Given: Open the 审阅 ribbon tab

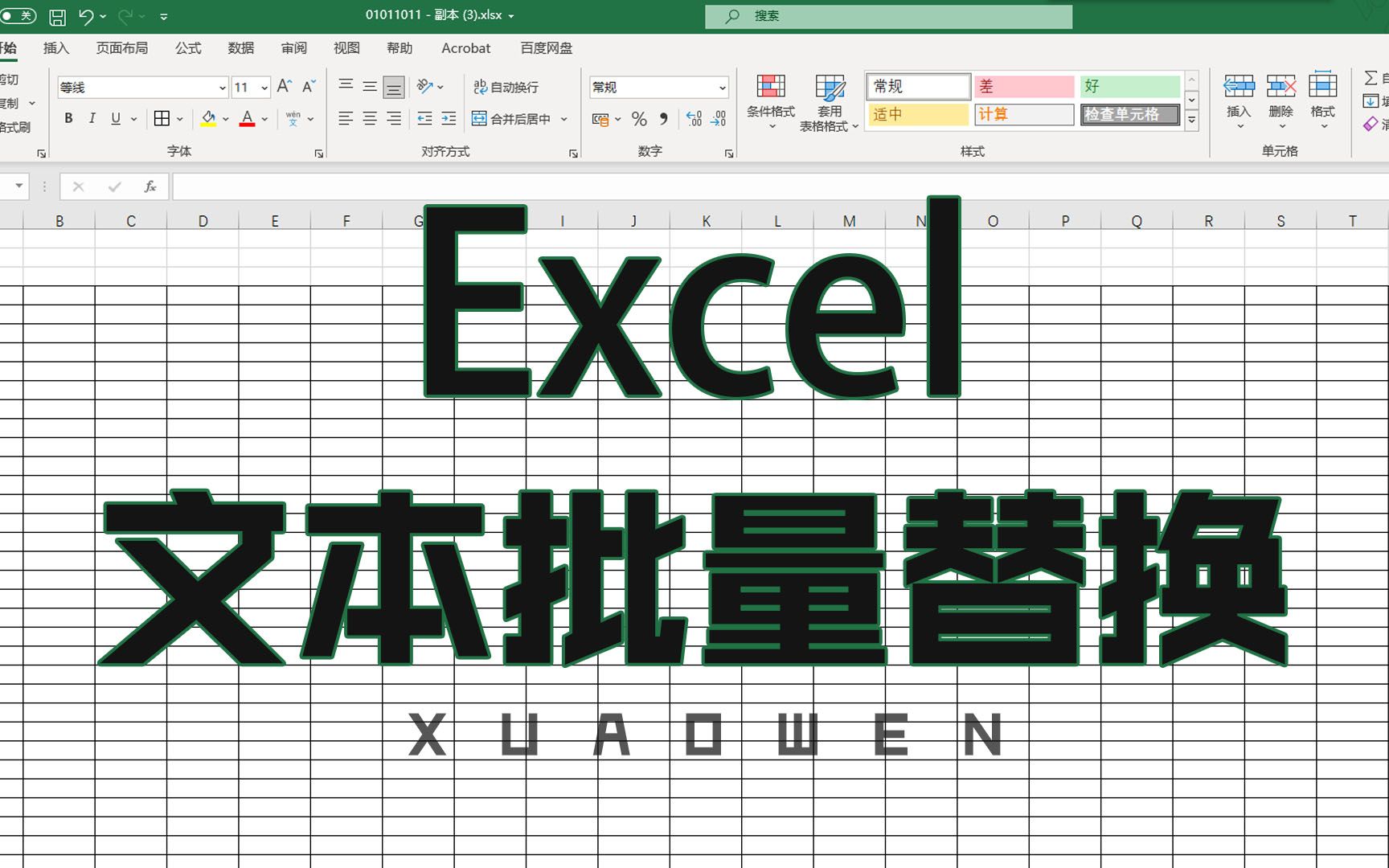Looking at the screenshot, I should click(x=294, y=48).
